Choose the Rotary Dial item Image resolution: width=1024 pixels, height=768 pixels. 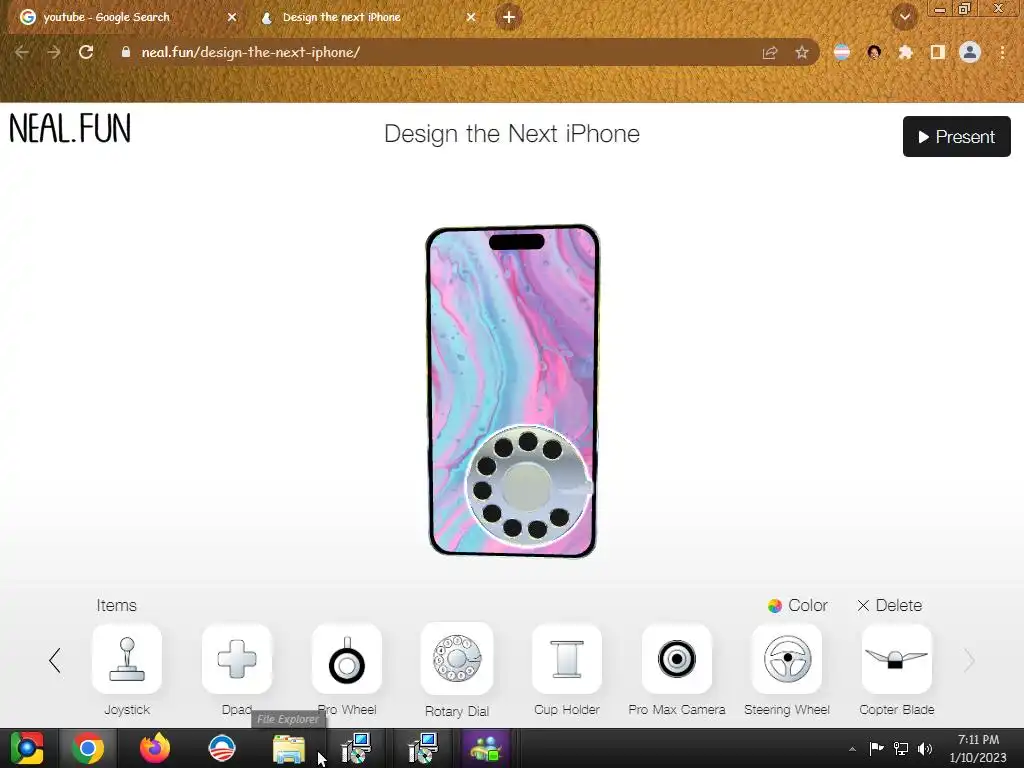coord(457,659)
